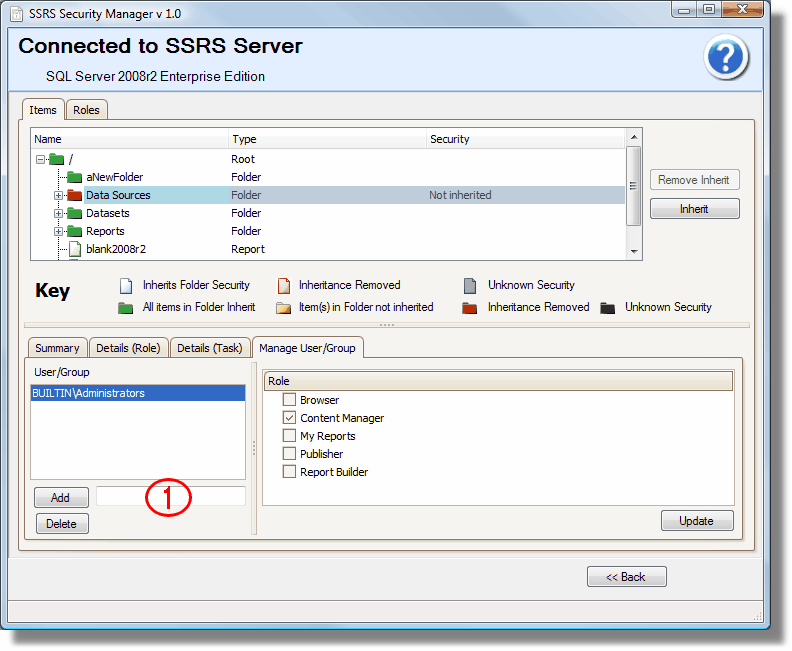This screenshot has width=792, height=651.
Task: Maximize the SSRS Security Manager window
Action: click(x=709, y=10)
